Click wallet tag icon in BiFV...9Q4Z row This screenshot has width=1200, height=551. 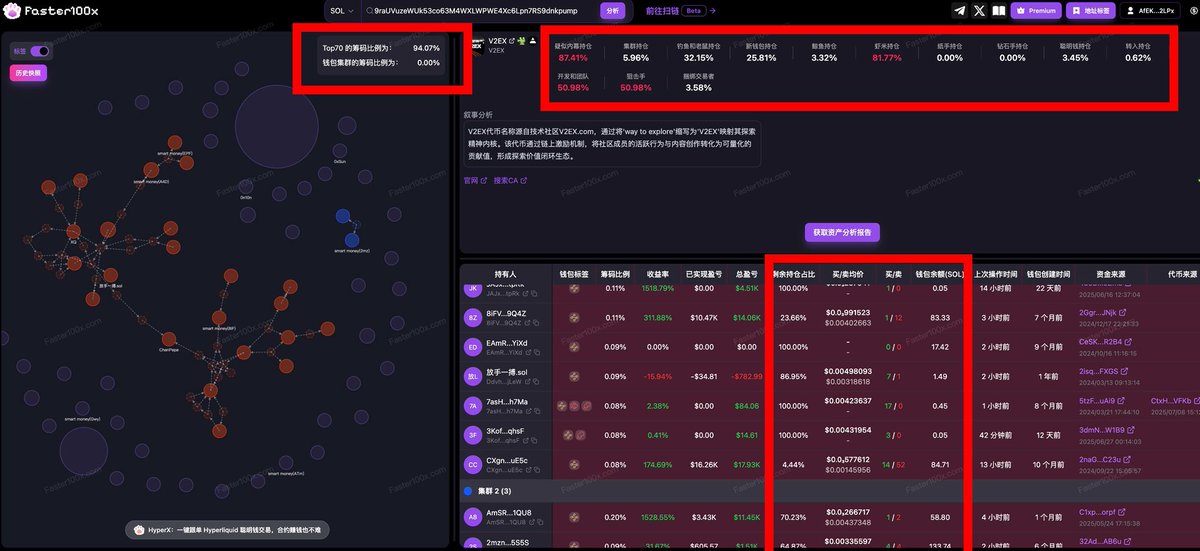(574, 317)
